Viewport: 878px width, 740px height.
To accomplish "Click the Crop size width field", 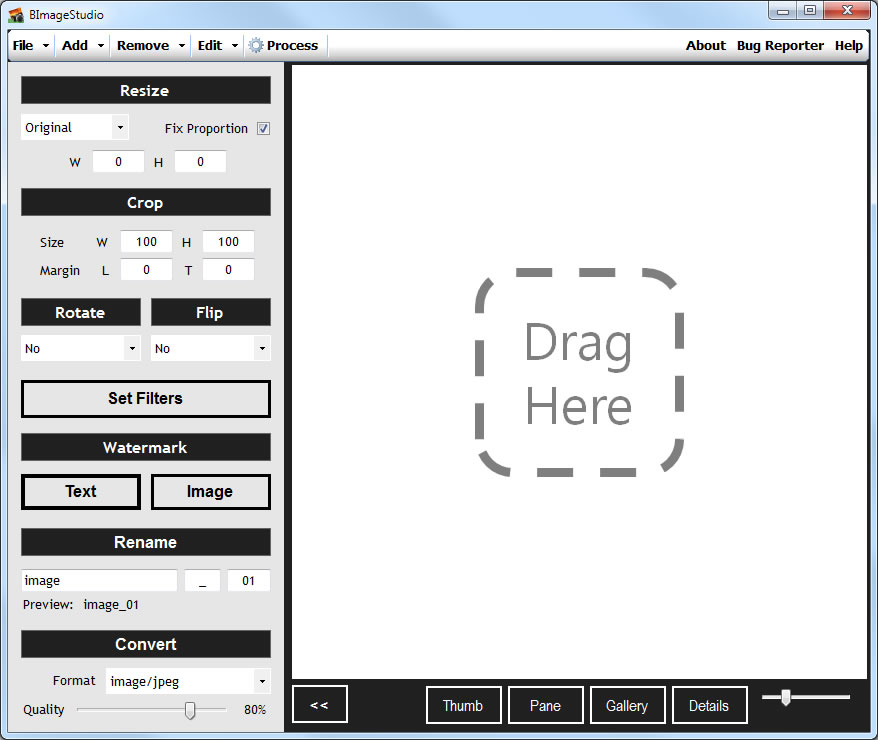I will point(146,242).
